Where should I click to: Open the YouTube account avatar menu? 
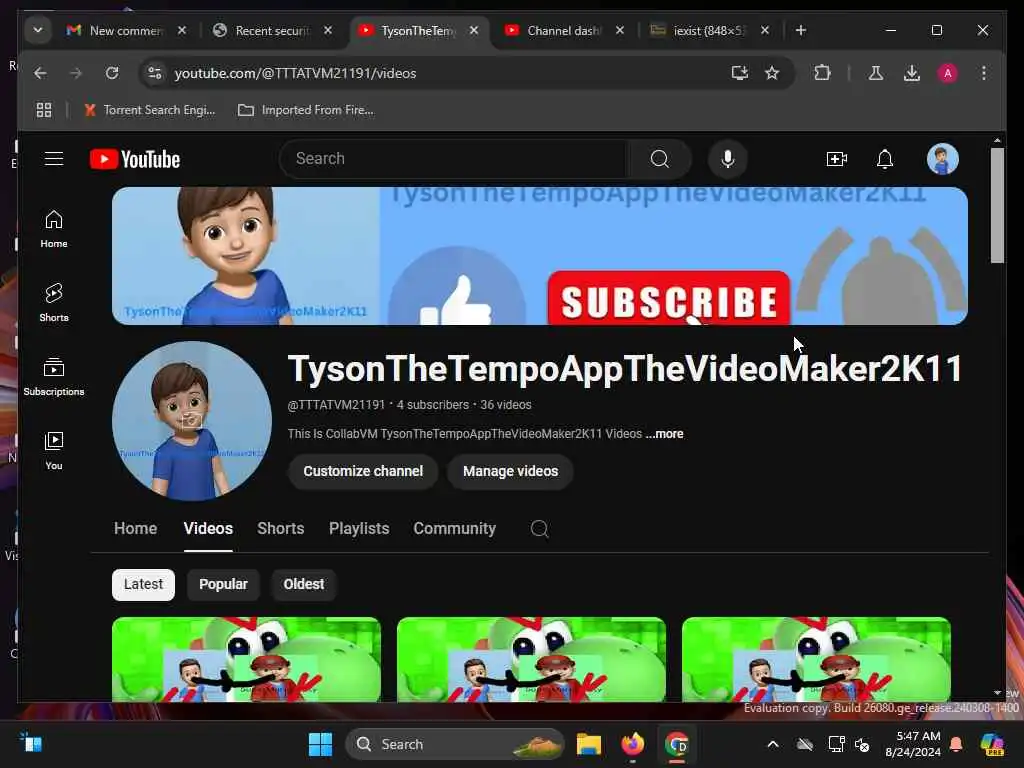tap(942, 159)
